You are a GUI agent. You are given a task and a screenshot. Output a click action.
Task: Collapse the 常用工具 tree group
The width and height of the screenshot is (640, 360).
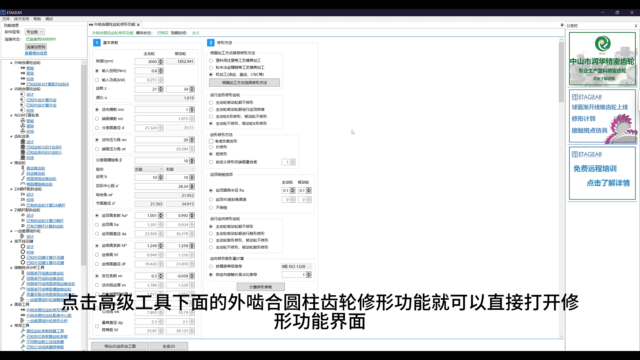11,326
